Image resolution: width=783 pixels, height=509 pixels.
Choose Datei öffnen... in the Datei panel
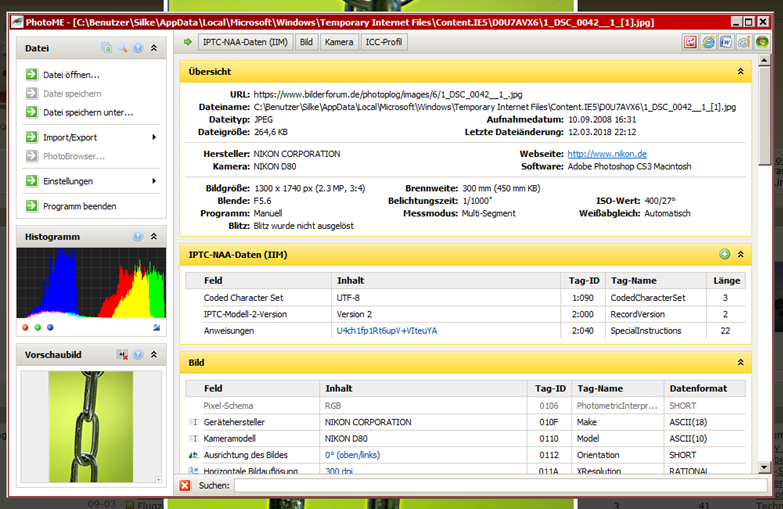(x=71, y=75)
